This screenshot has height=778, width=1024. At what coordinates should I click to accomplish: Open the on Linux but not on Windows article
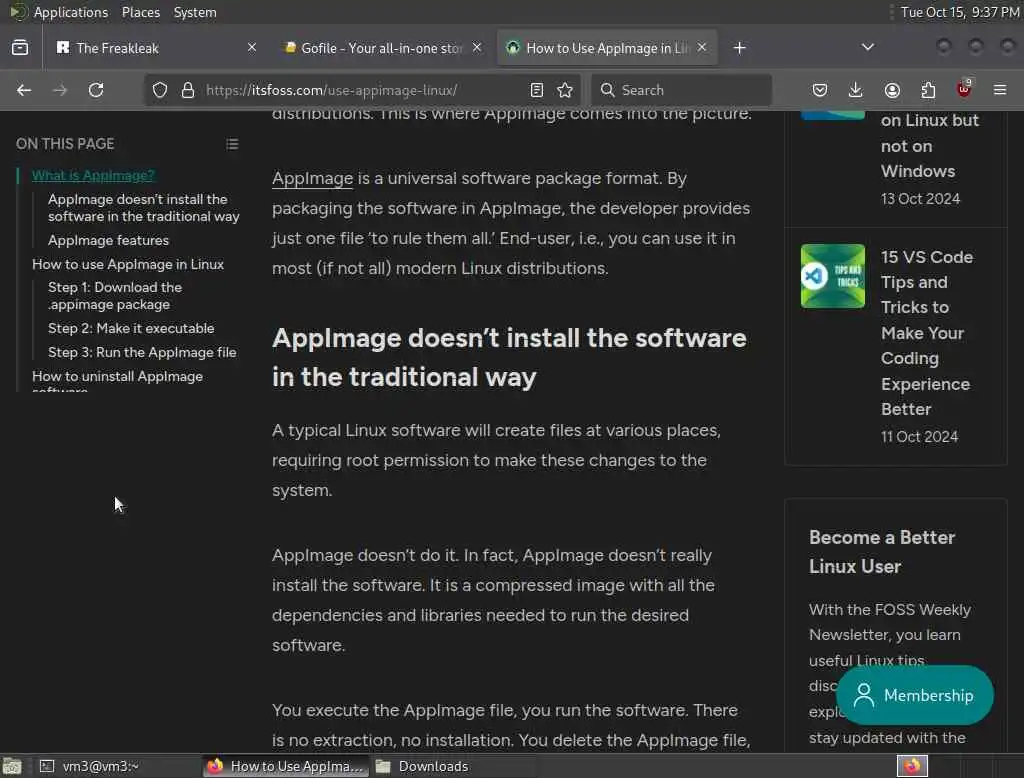(929, 146)
